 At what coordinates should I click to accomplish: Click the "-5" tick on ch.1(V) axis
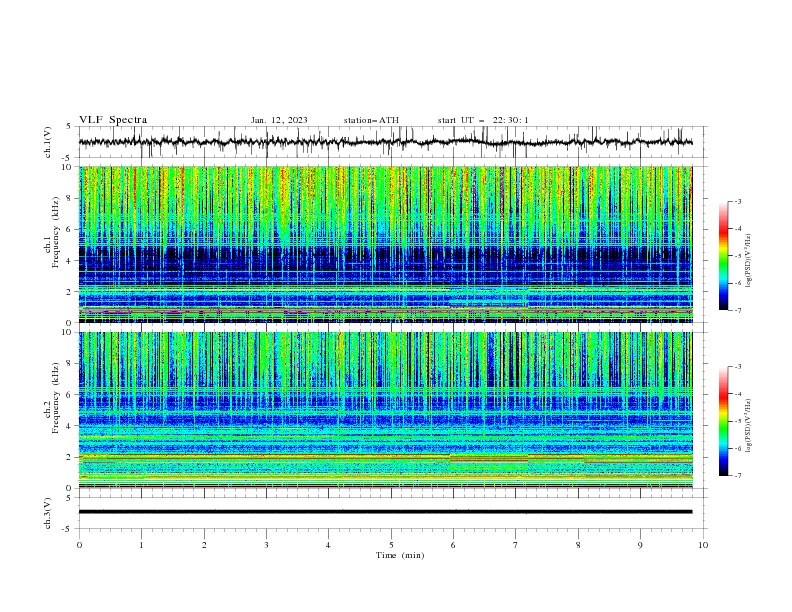68,158
